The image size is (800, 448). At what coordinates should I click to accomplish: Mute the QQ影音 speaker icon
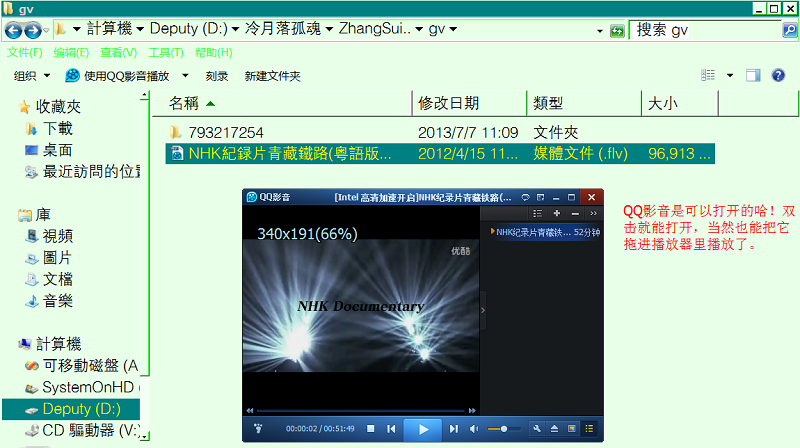[x=474, y=429]
